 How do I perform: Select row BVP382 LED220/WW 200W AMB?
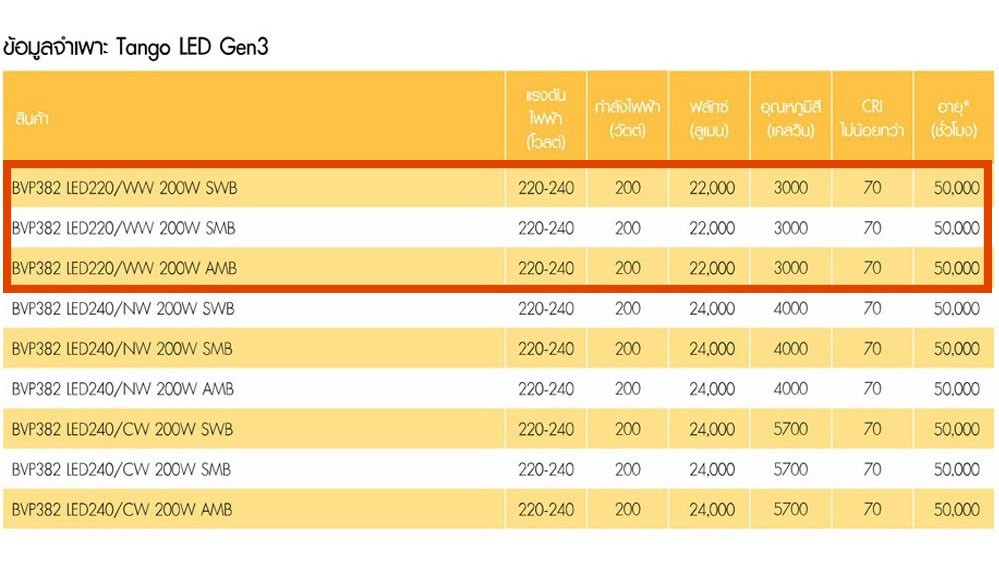pyautogui.click(x=498, y=268)
